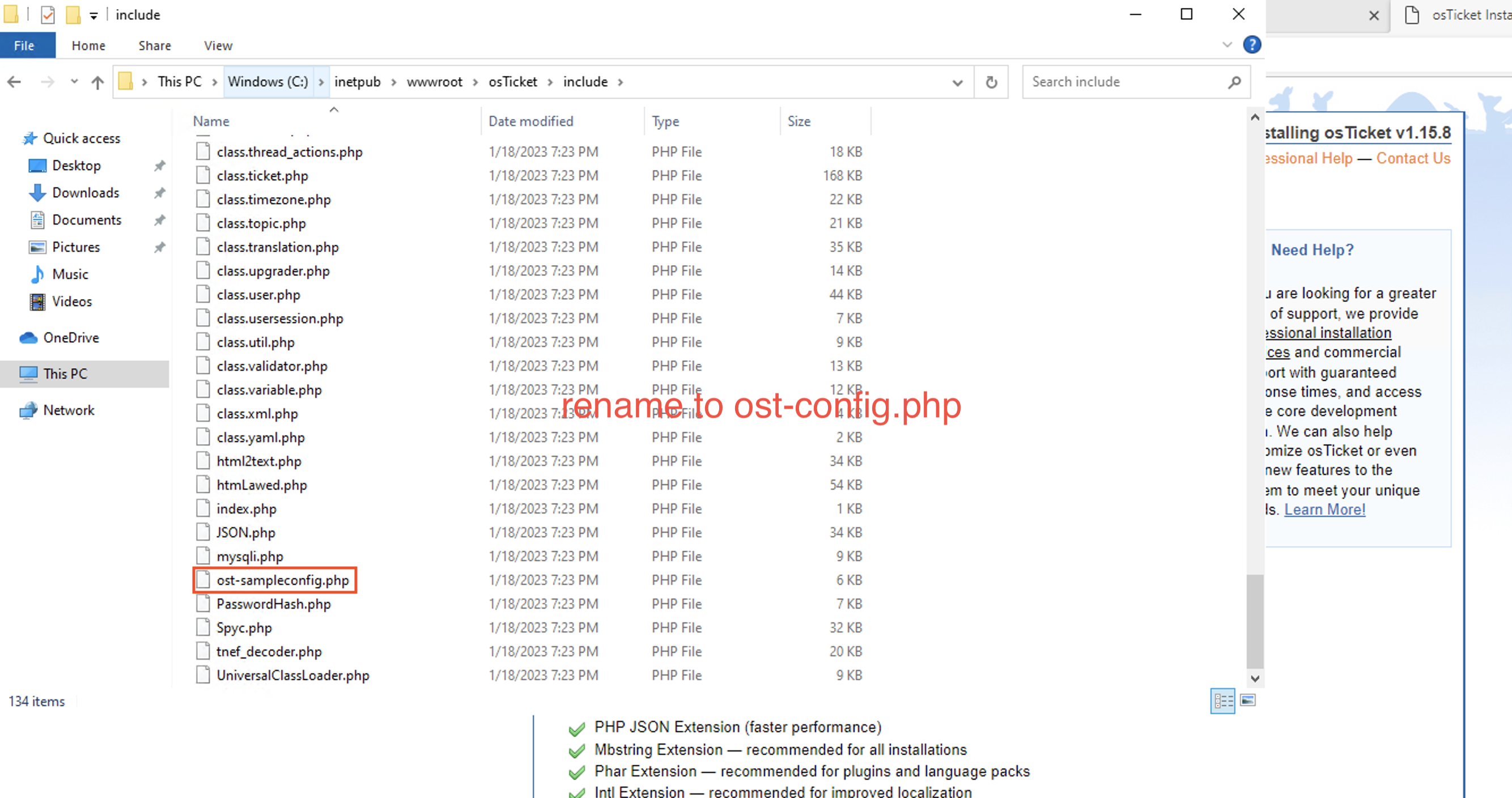Create a new folder from Quick Access Toolbar
The width and height of the screenshot is (1512, 798).
pos(73,14)
